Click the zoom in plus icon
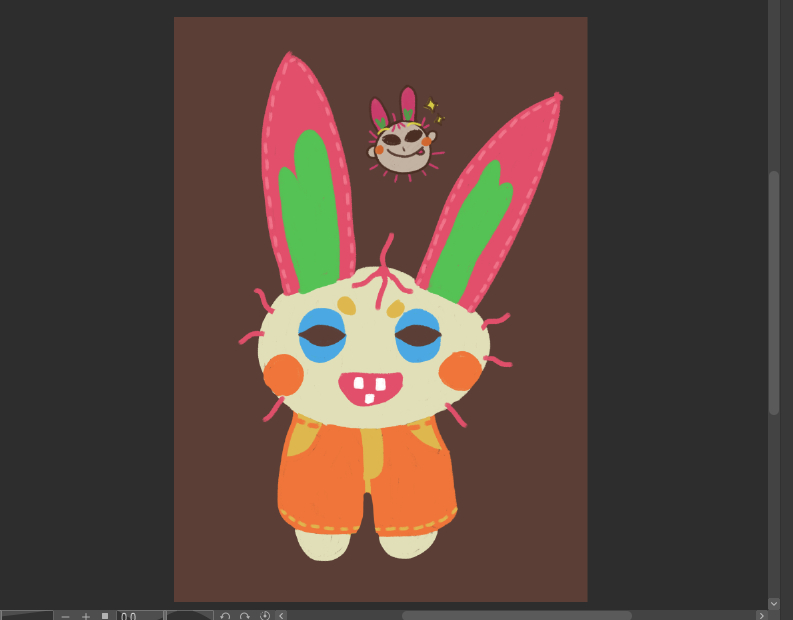 tap(85, 615)
